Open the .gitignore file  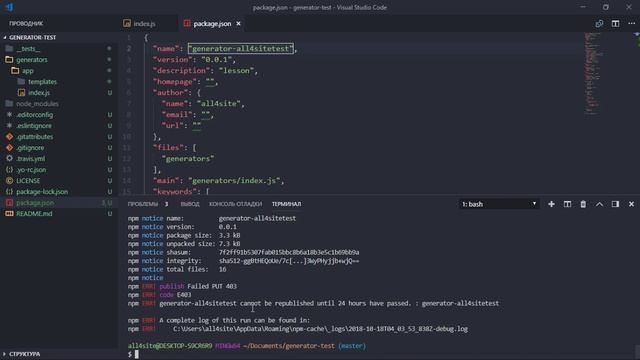click(x=59, y=148)
